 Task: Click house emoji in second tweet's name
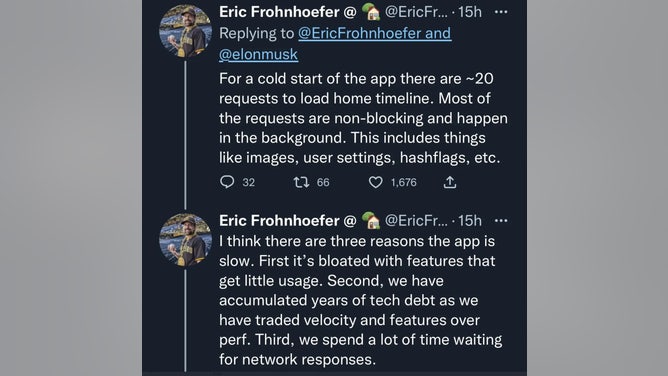click(371, 220)
